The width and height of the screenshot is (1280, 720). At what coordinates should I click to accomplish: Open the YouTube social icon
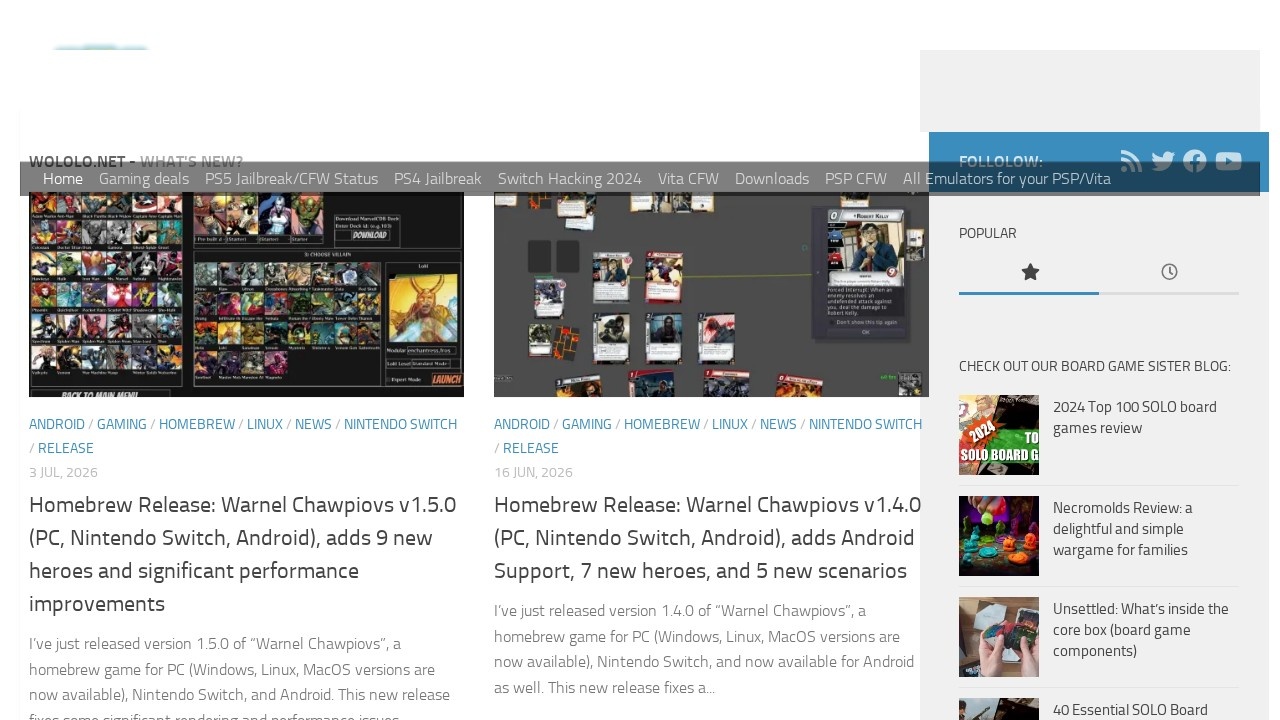[x=1229, y=161]
